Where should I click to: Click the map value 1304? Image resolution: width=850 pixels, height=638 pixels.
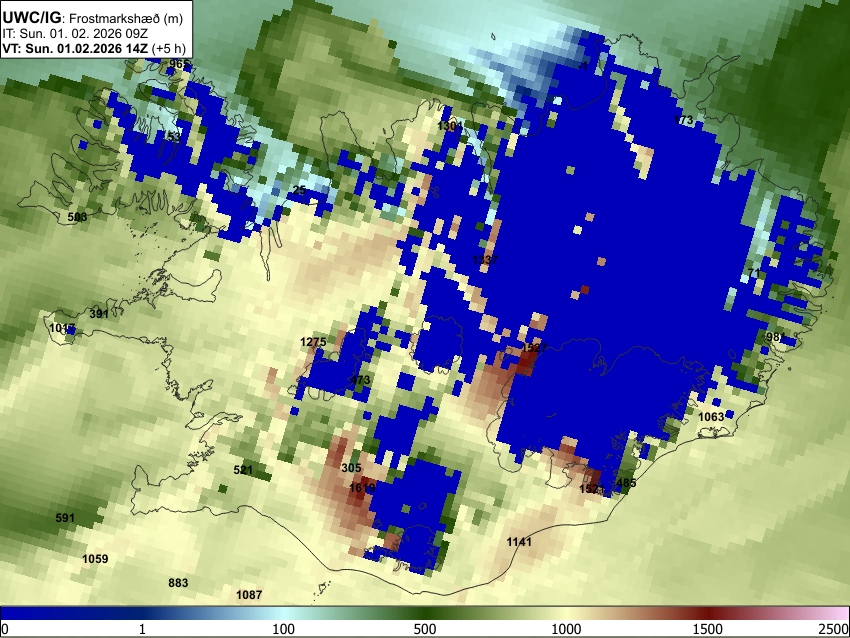[450, 126]
